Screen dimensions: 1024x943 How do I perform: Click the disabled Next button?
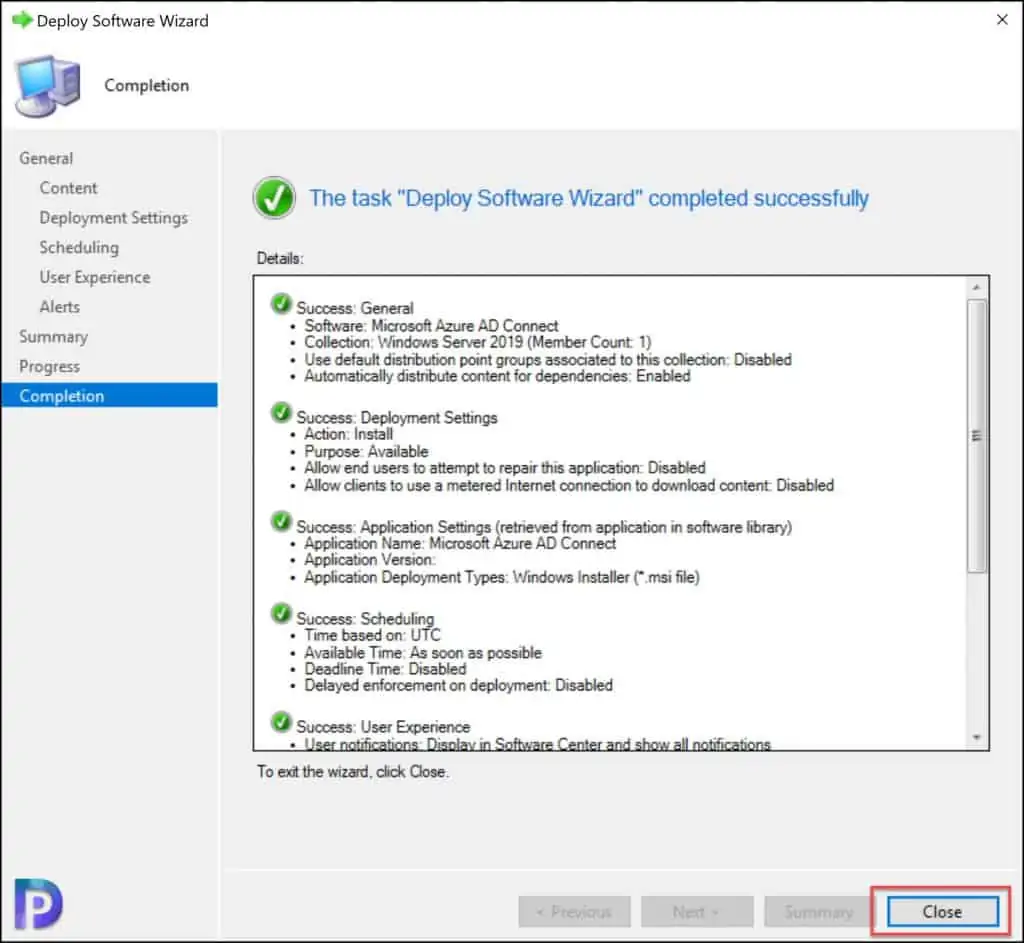coord(697,912)
